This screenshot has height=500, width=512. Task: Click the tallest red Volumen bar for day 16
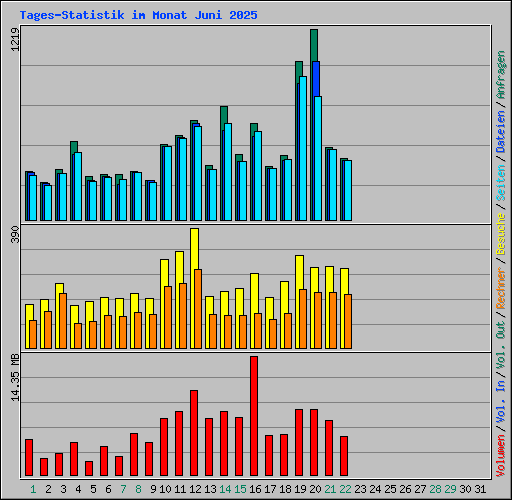click(x=254, y=416)
